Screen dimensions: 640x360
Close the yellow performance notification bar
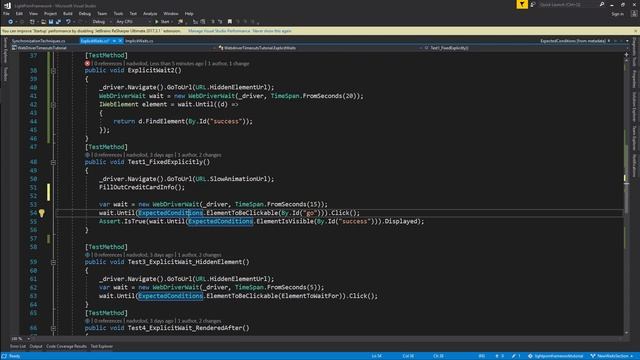636,31
